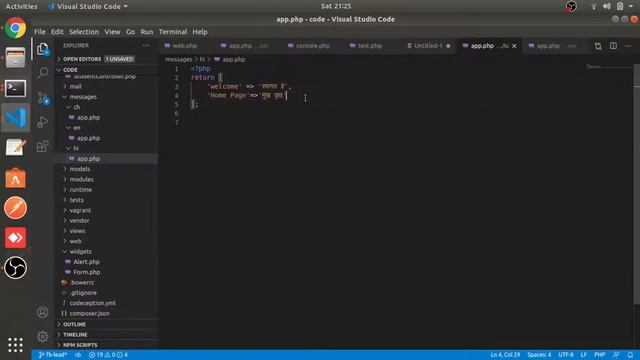The height and width of the screenshot is (360, 640).
Task: Open notifications bell in status bar
Action: pyautogui.click(x=630, y=355)
